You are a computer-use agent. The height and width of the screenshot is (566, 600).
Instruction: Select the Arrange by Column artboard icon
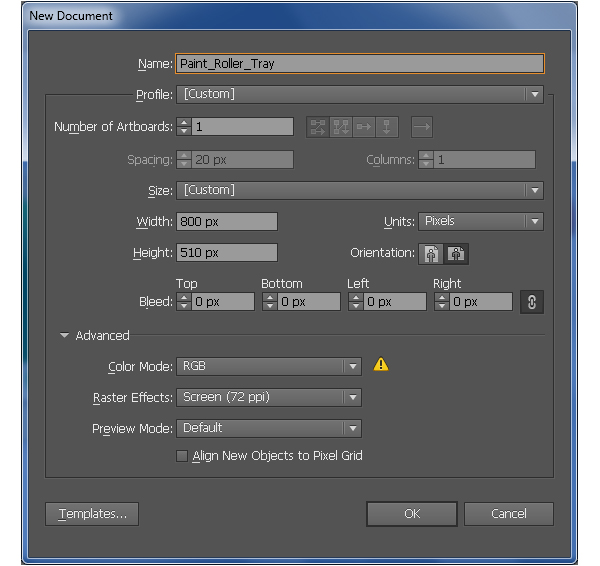(x=387, y=127)
